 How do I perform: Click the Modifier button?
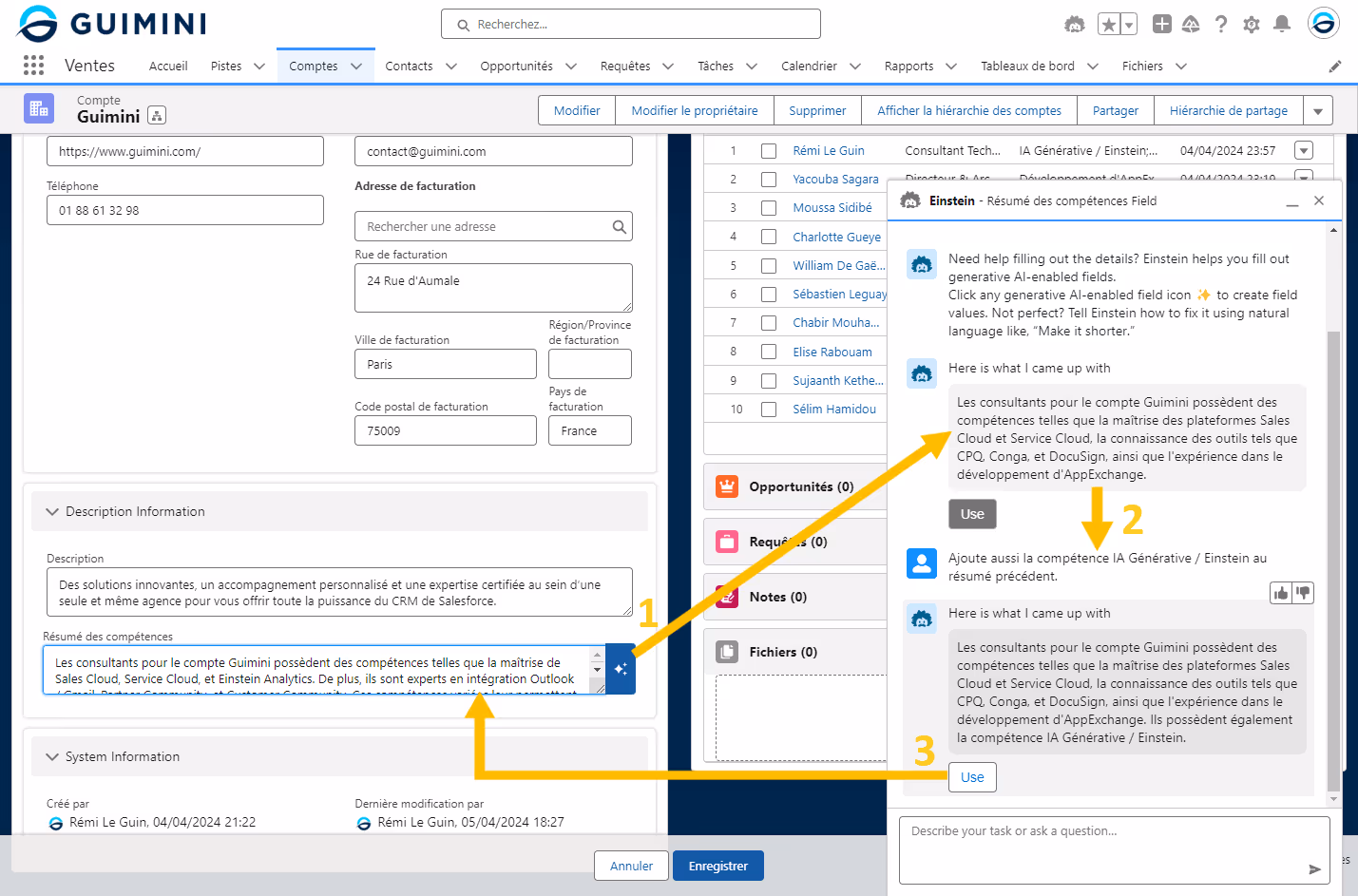(x=577, y=111)
